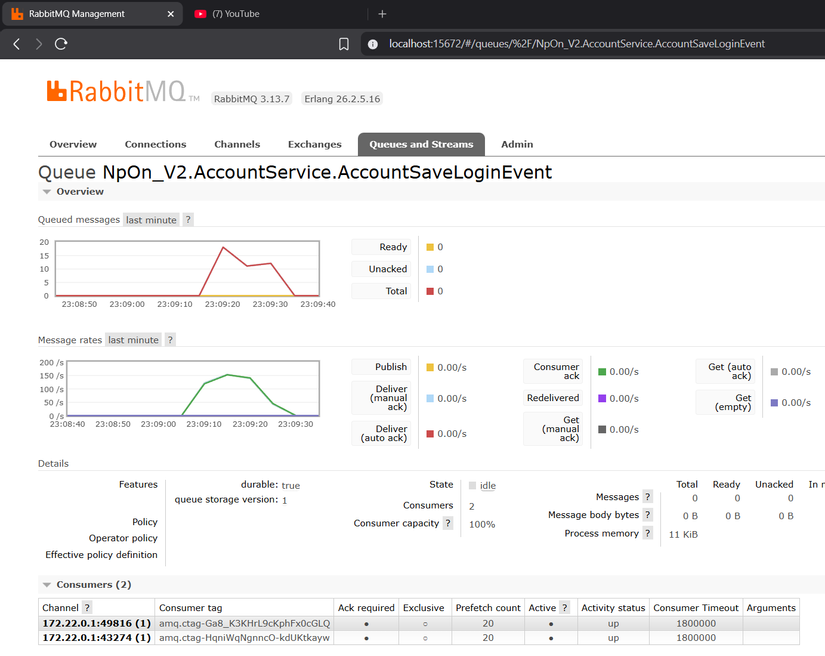Click the YouTube tab favicon
Image resolution: width=825 pixels, height=656 pixels.
[200, 14]
